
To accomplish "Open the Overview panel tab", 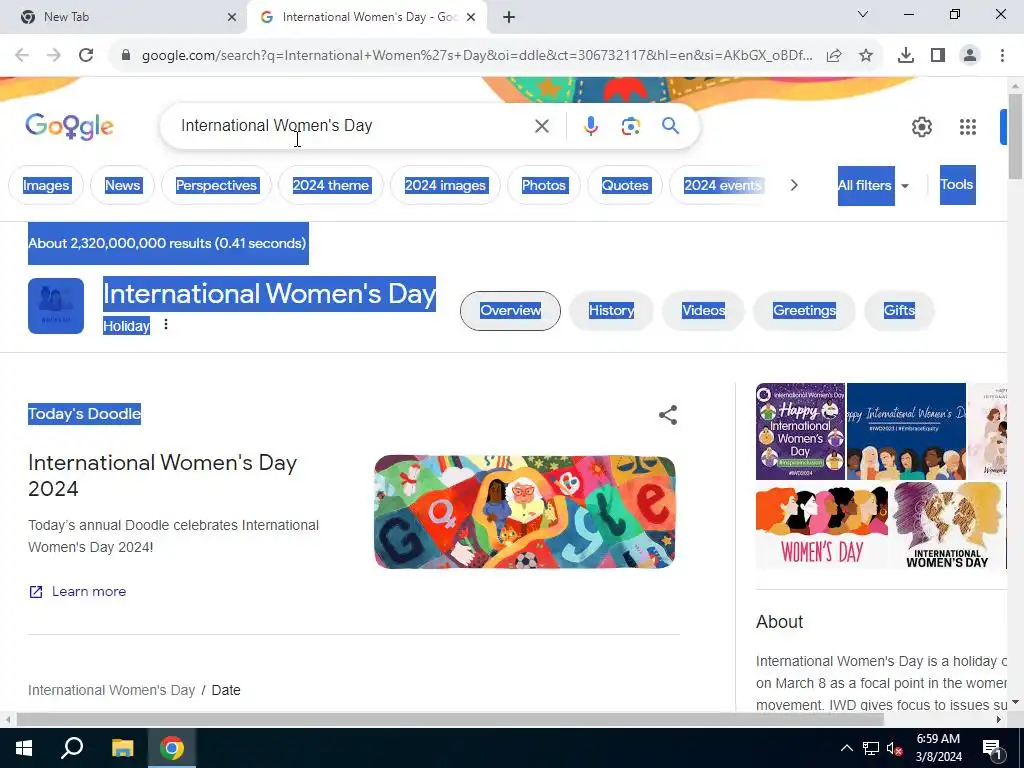I will pos(510,311).
